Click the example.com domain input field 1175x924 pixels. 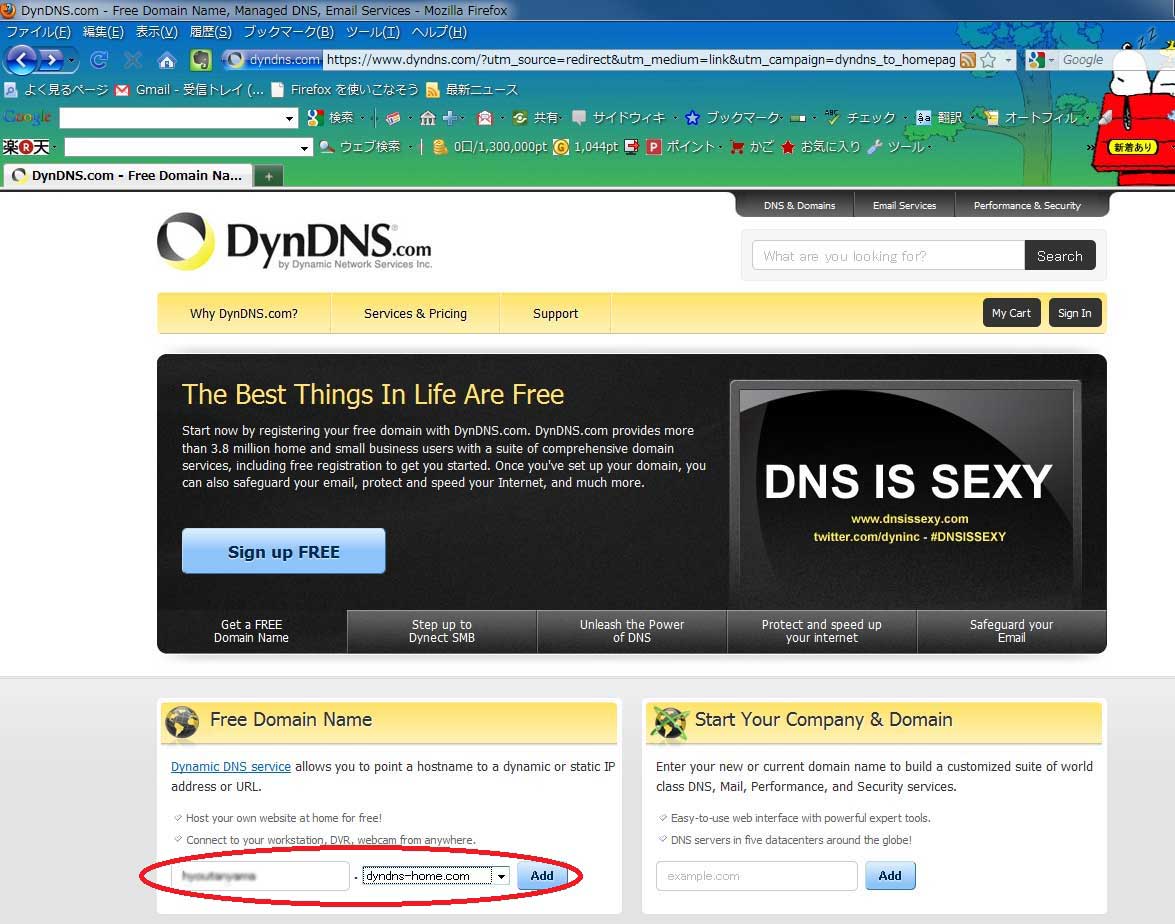(x=756, y=876)
